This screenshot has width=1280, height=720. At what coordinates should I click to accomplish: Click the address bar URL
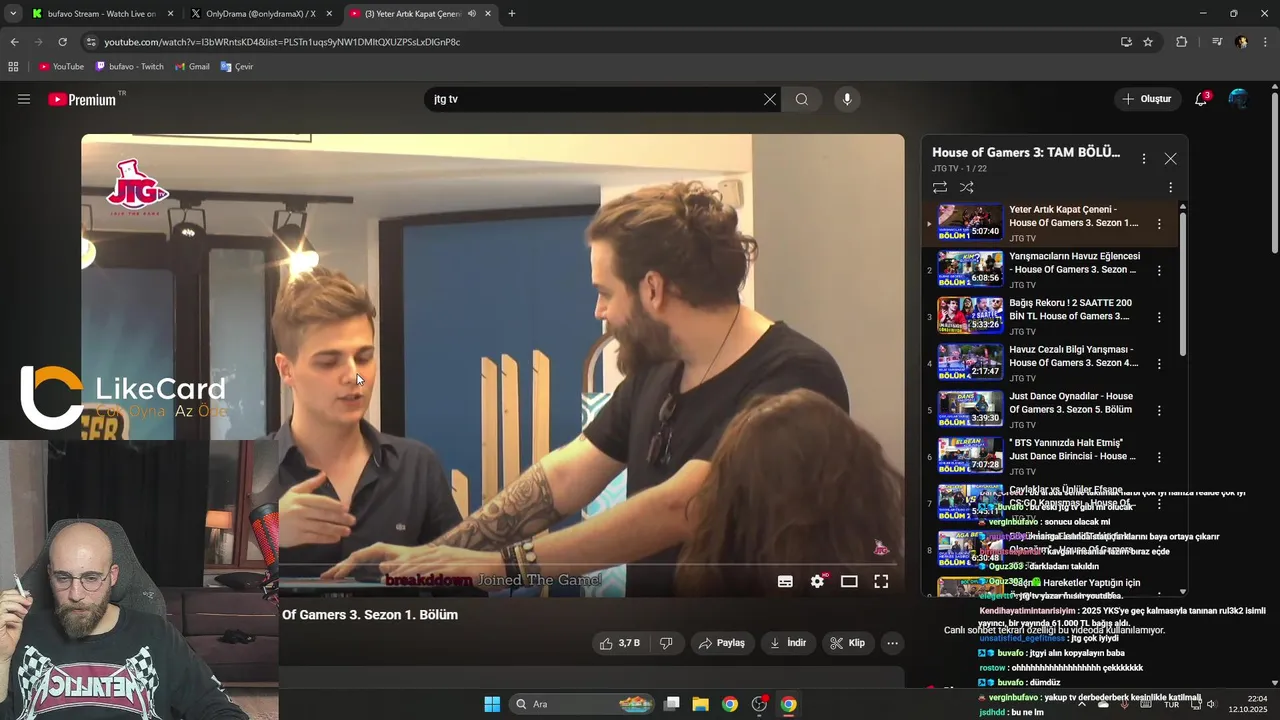coord(282,42)
